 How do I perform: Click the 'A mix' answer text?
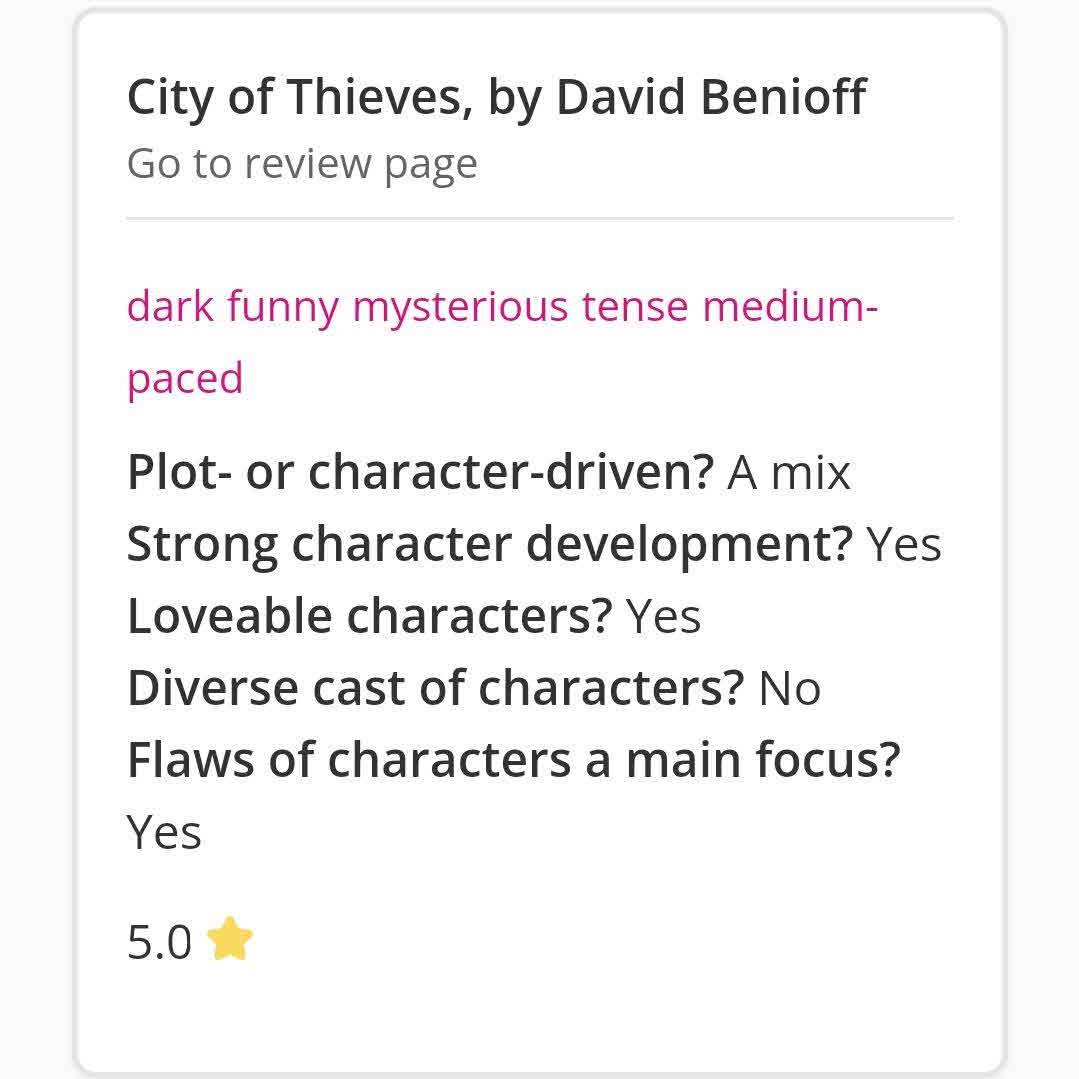(789, 472)
